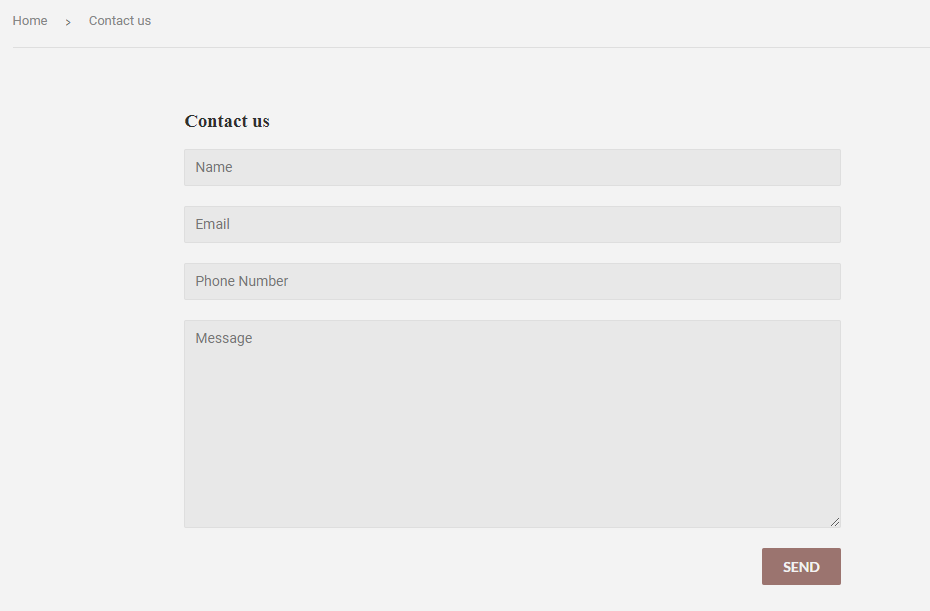Submit the form with the SEND button
930x611 pixels.
[801, 567]
